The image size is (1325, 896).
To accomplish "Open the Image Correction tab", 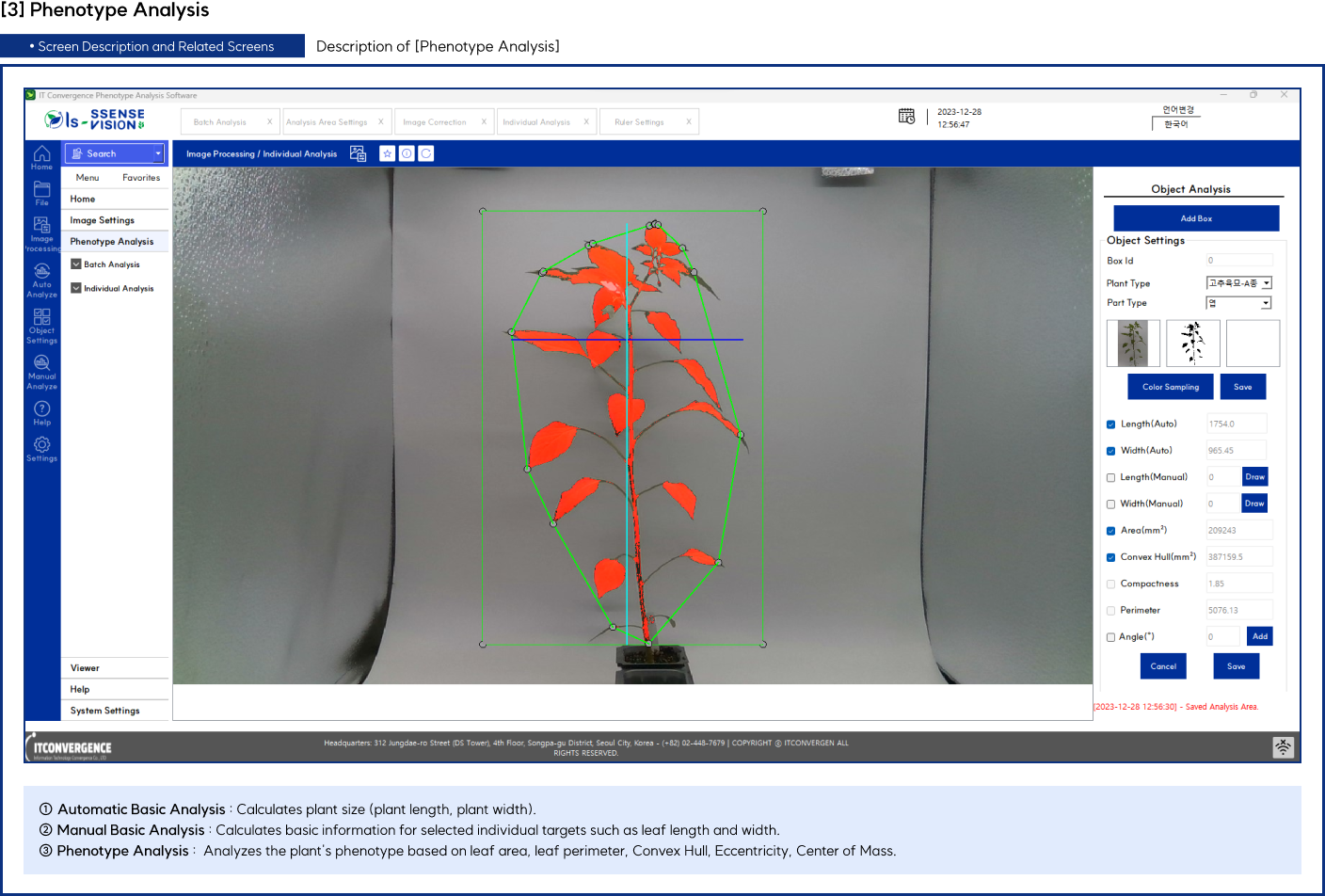I will [435, 122].
